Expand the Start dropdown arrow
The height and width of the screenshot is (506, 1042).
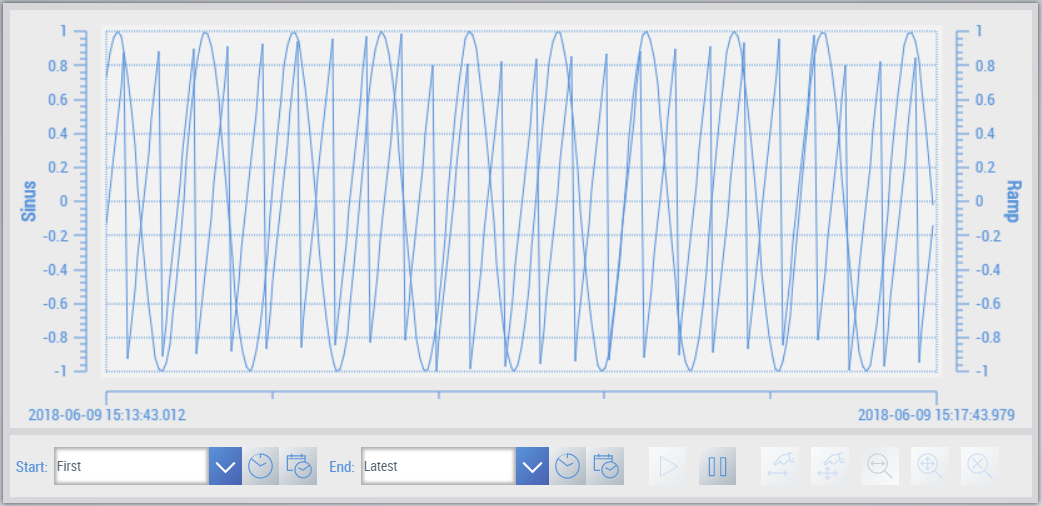(225, 466)
